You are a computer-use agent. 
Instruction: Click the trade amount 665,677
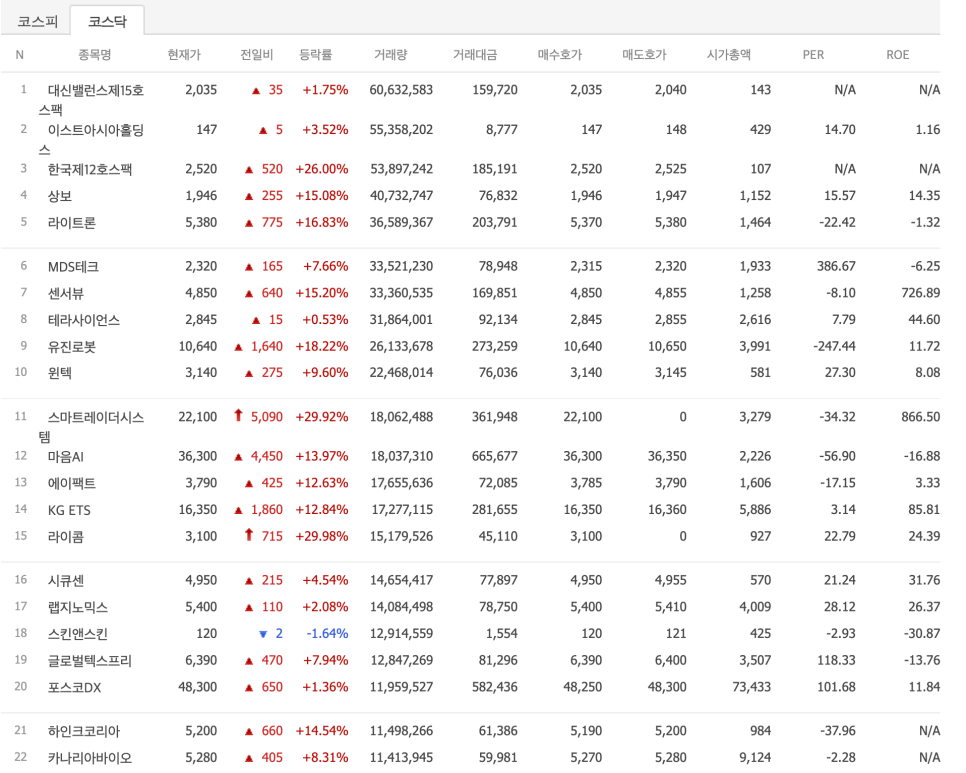click(x=495, y=456)
